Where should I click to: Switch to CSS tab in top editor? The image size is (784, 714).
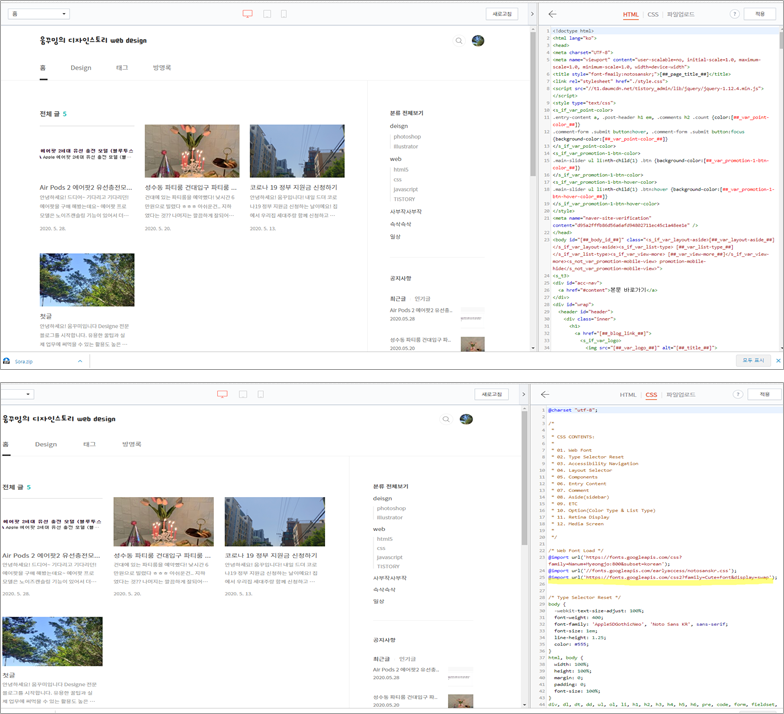(x=653, y=14)
